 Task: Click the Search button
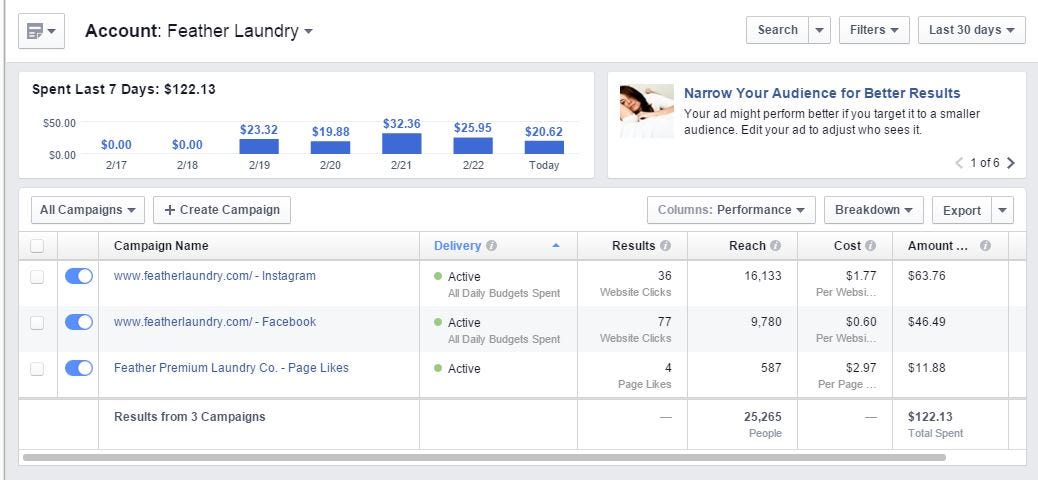(778, 30)
